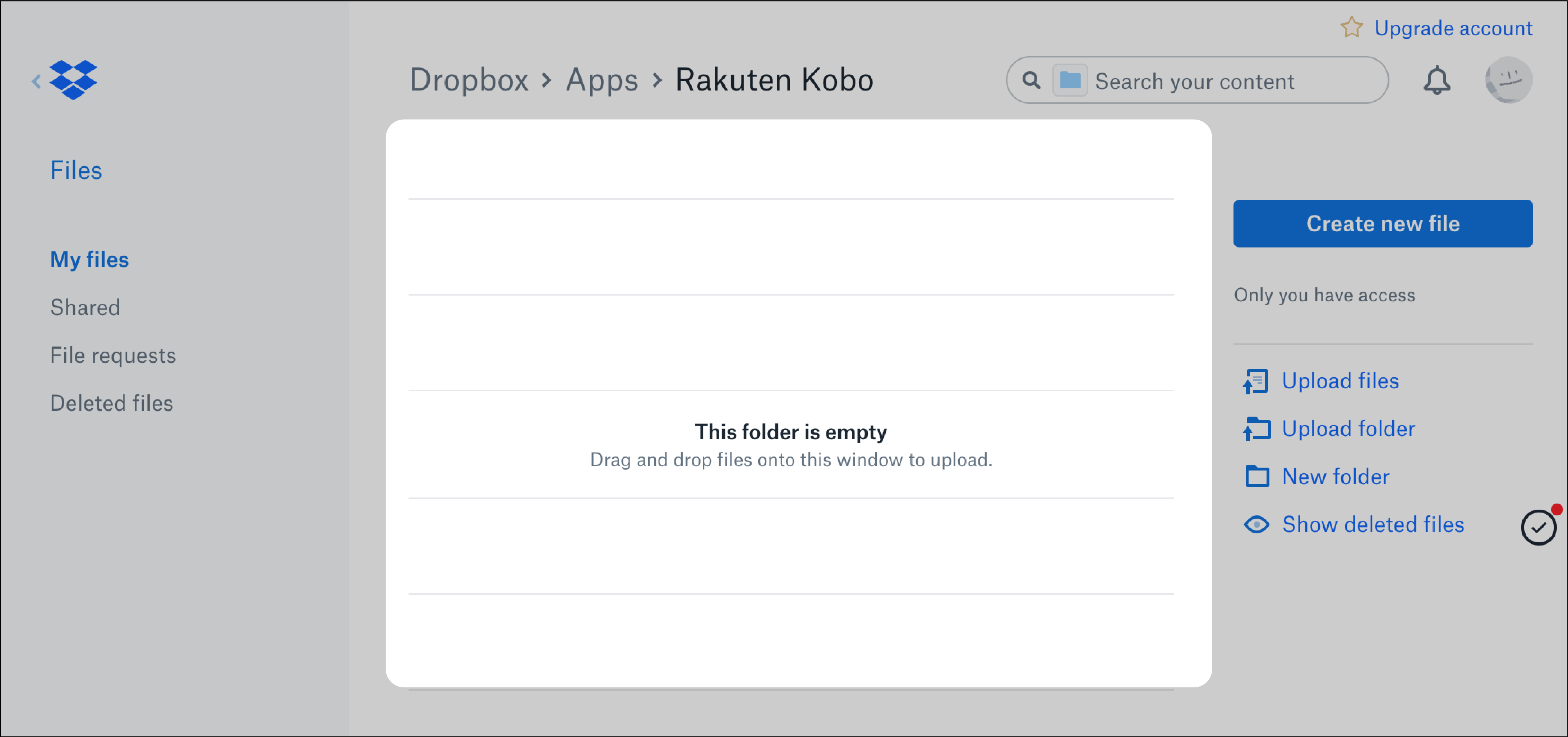Image resolution: width=1568 pixels, height=737 pixels.
Task: Click the sync status checkmark icon
Action: [x=1539, y=527]
